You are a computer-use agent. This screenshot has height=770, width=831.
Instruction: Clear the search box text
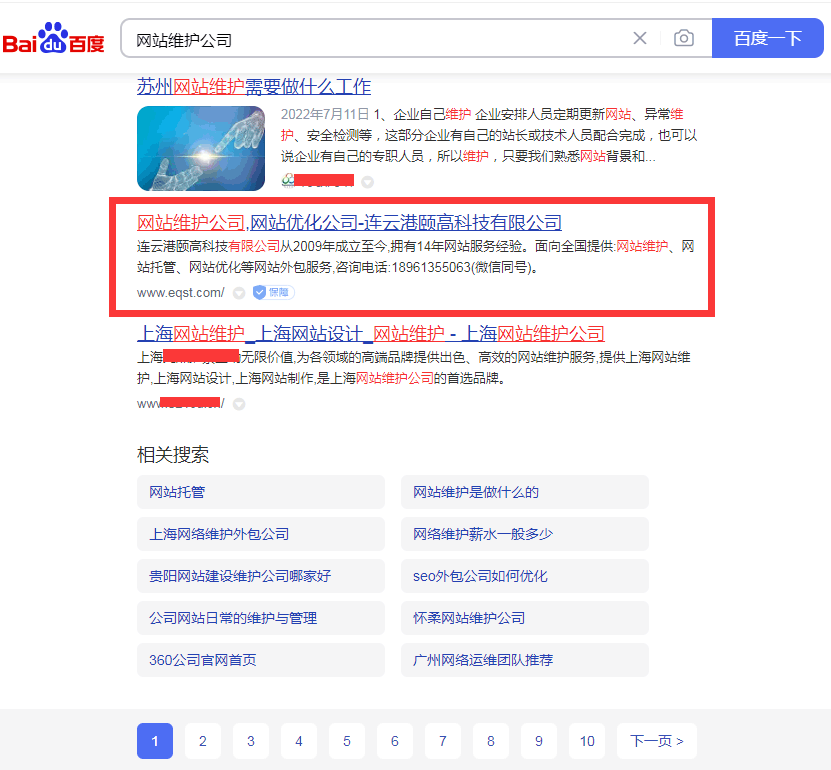(640, 38)
